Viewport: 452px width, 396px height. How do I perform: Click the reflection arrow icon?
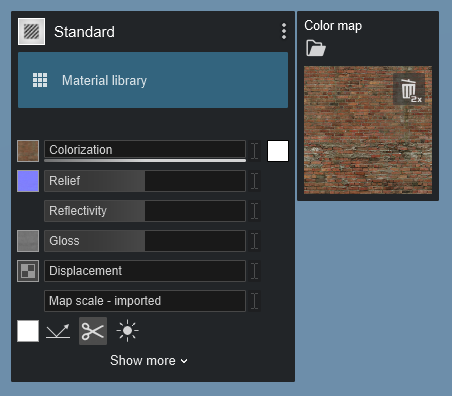tap(58, 331)
